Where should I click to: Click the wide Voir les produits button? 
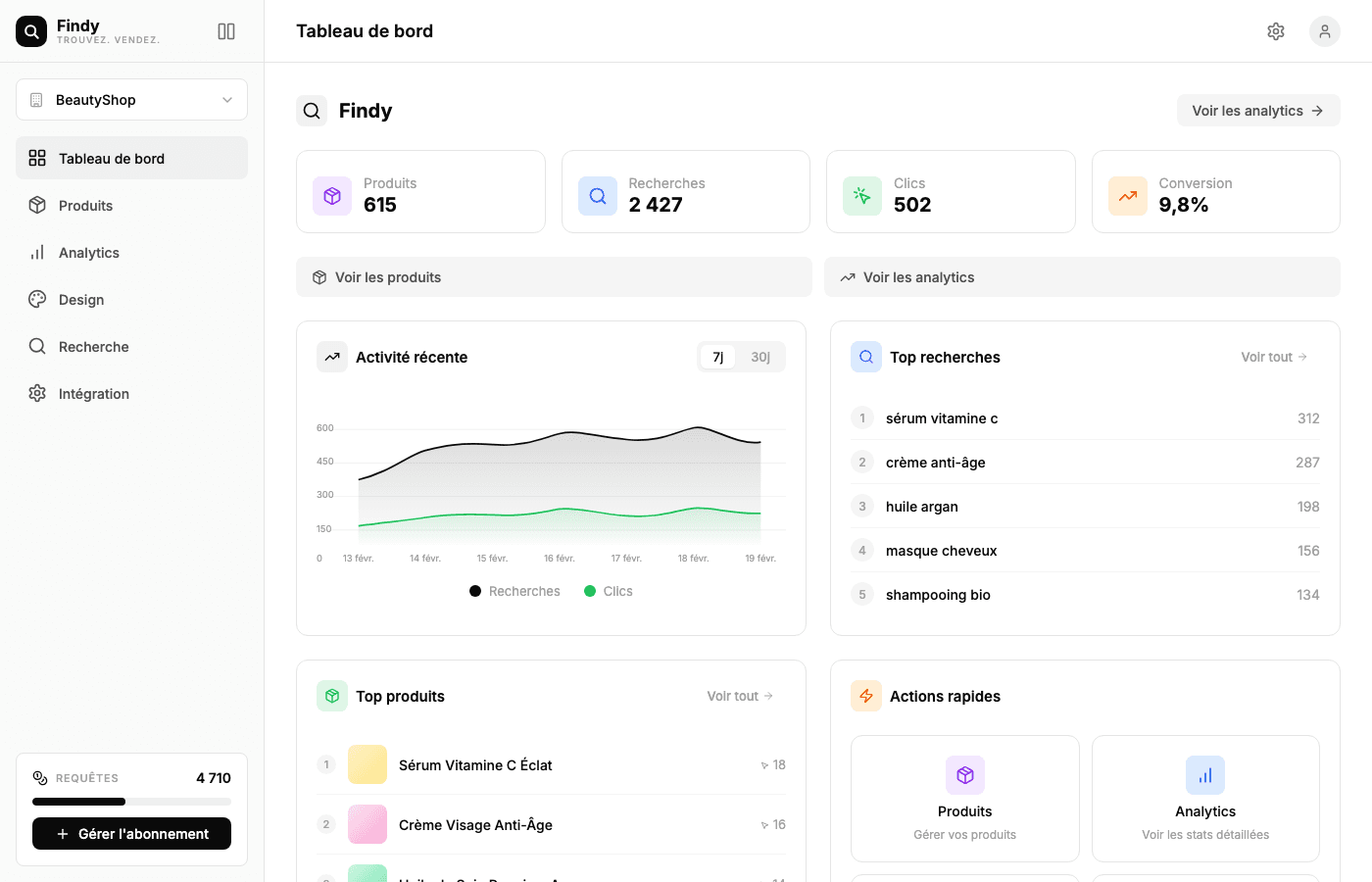tap(554, 277)
